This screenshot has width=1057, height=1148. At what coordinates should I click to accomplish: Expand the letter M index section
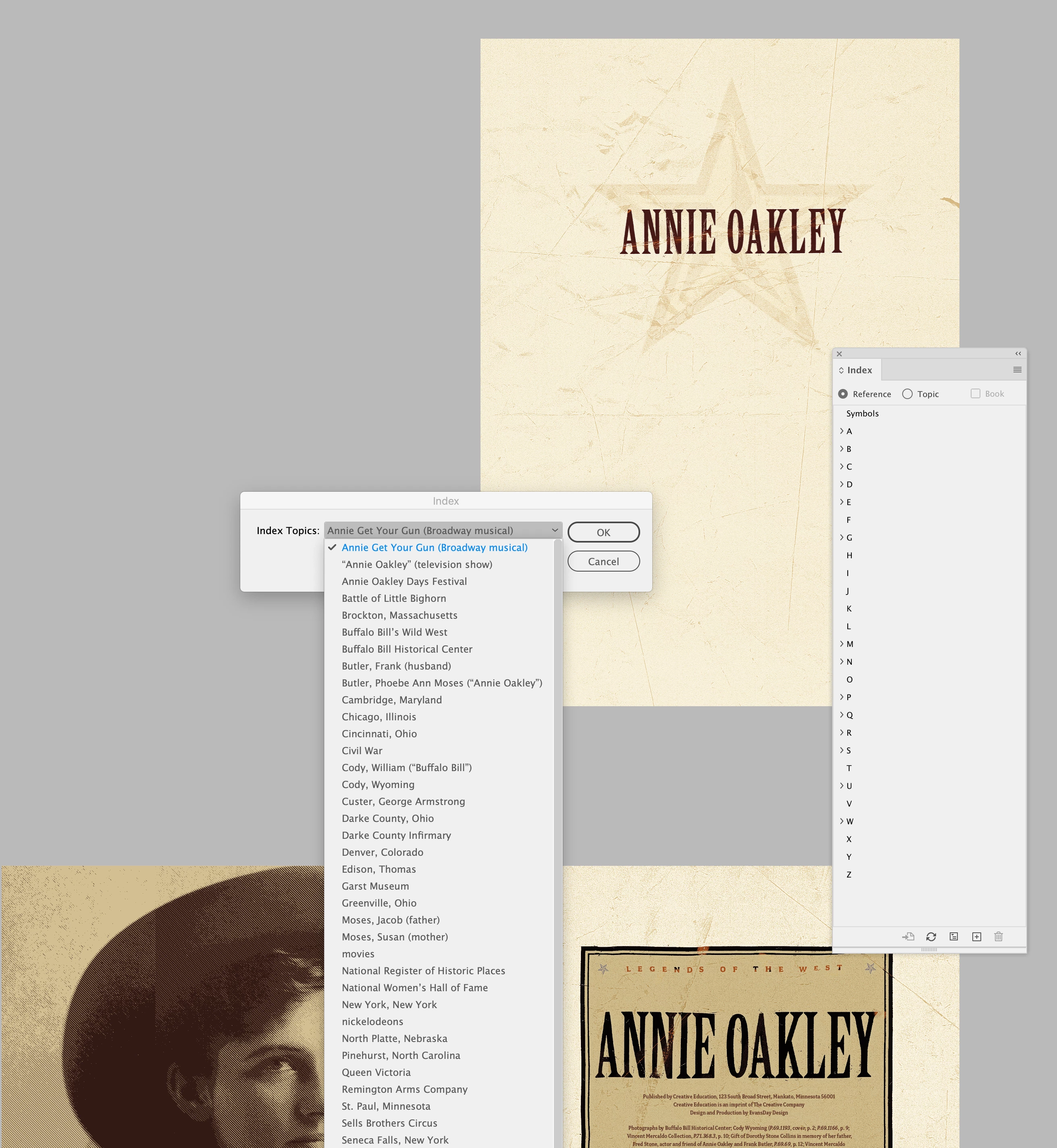(841, 643)
